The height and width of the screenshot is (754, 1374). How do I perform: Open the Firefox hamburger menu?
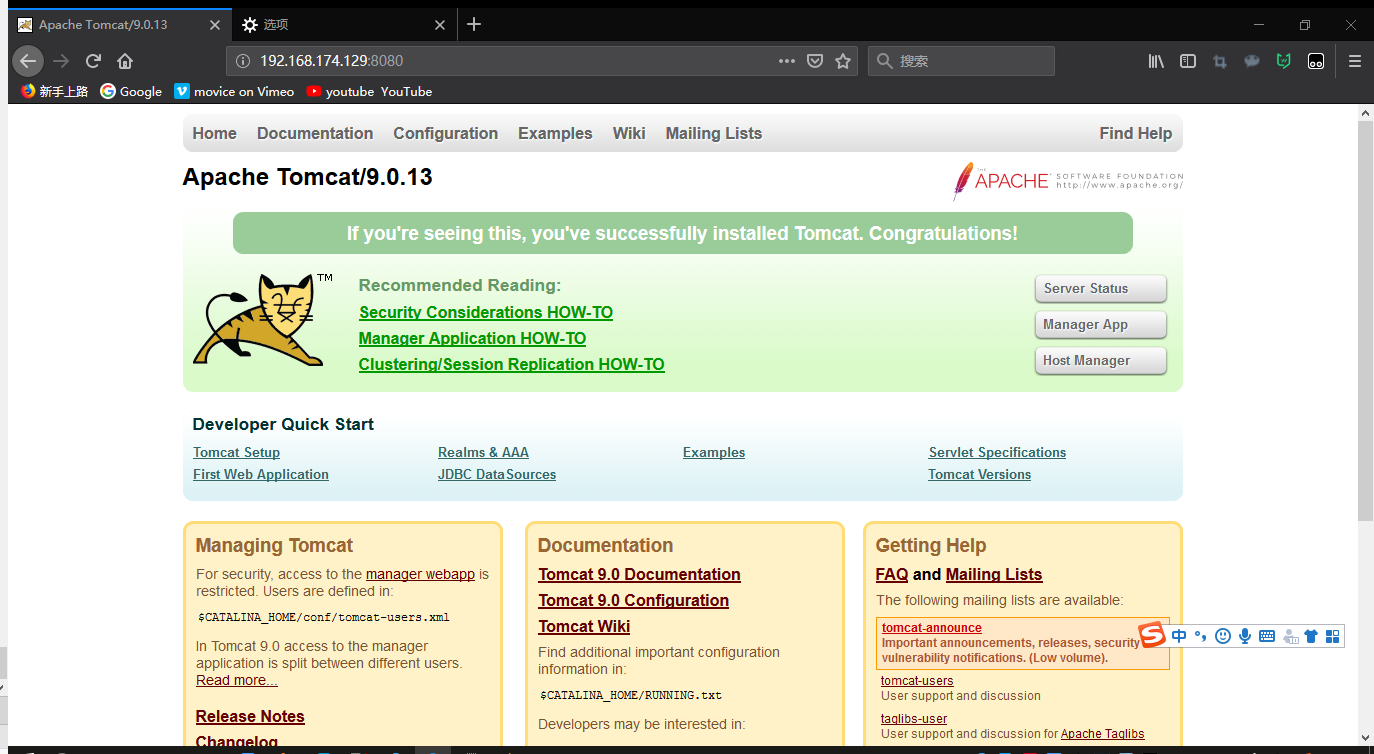click(1355, 61)
